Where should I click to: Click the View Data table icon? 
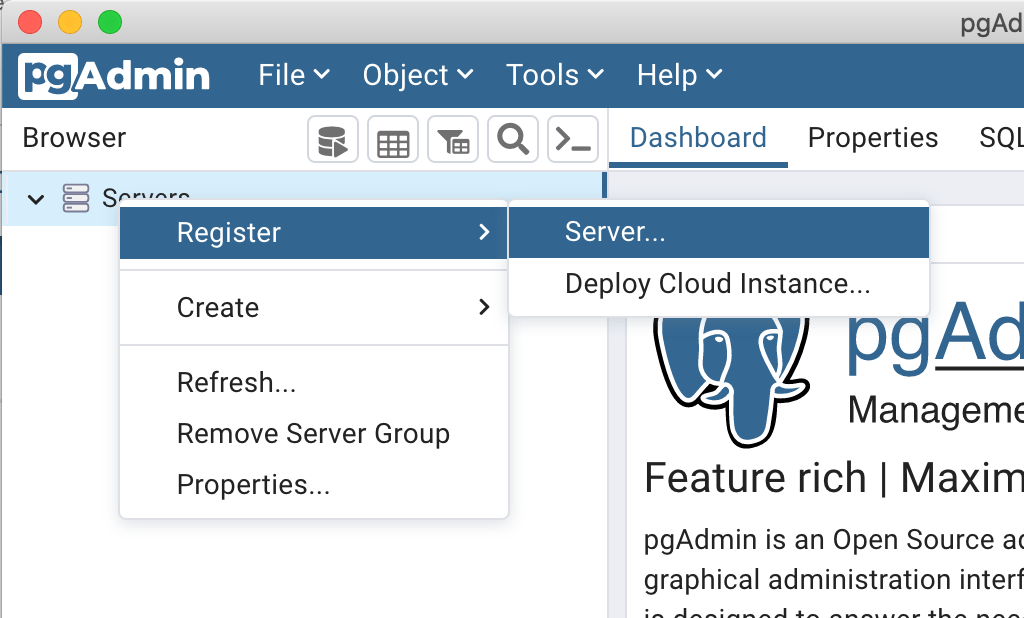click(x=392, y=140)
